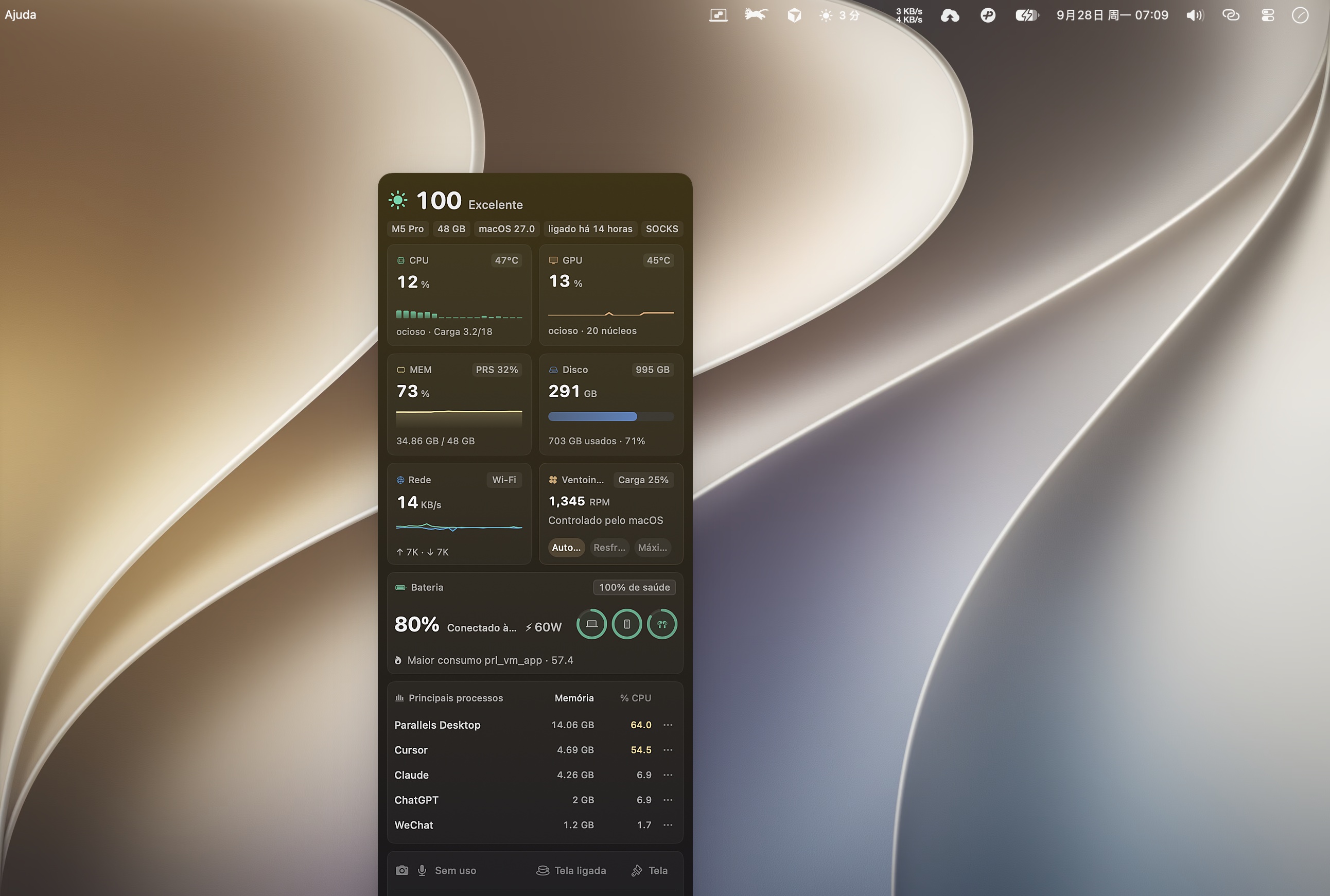
Task: Click the linked chat bubbles menu bar icon
Action: (1231, 15)
